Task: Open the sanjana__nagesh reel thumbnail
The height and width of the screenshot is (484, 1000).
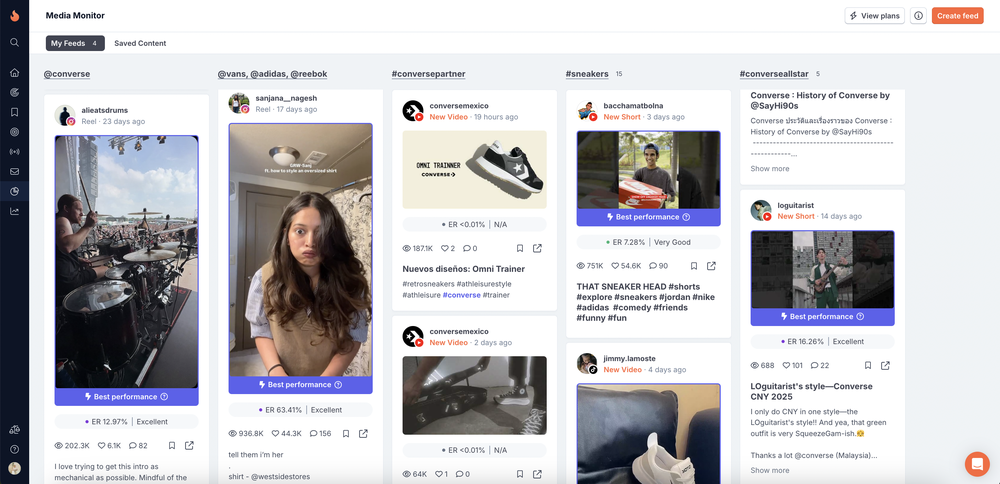Action: pos(300,250)
